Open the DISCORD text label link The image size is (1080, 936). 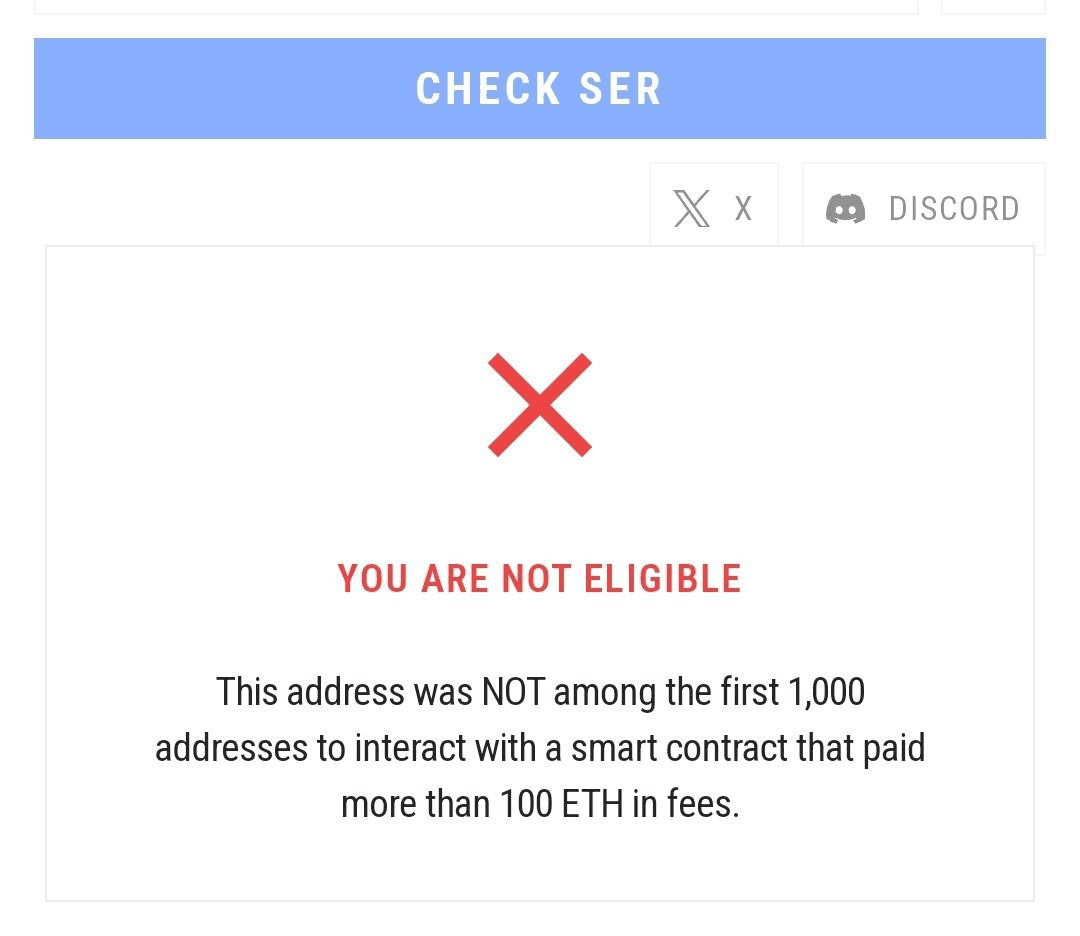pos(954,209)
